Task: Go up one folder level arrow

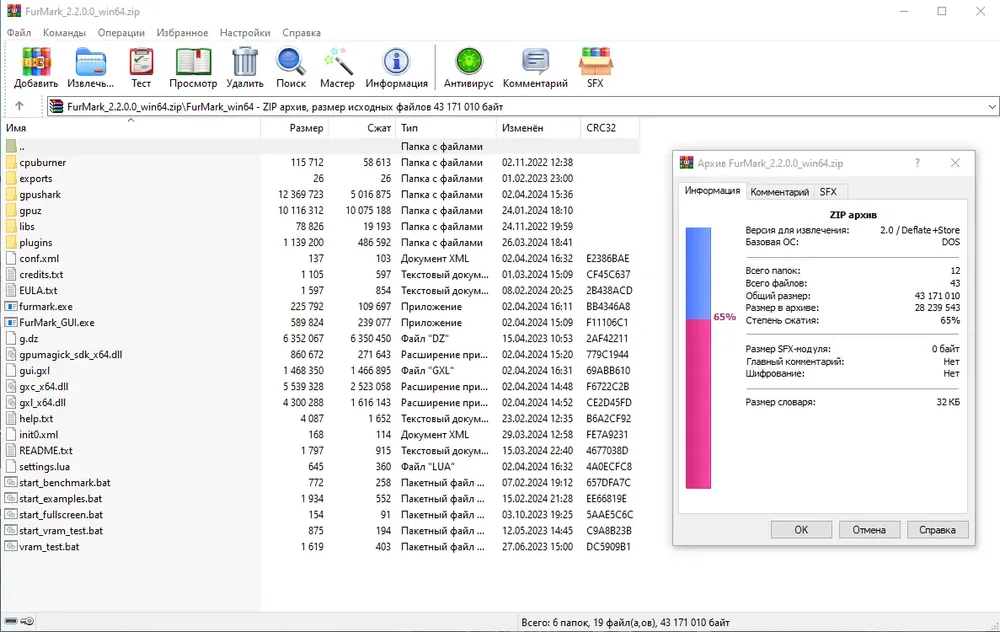Action: [19, 107]
